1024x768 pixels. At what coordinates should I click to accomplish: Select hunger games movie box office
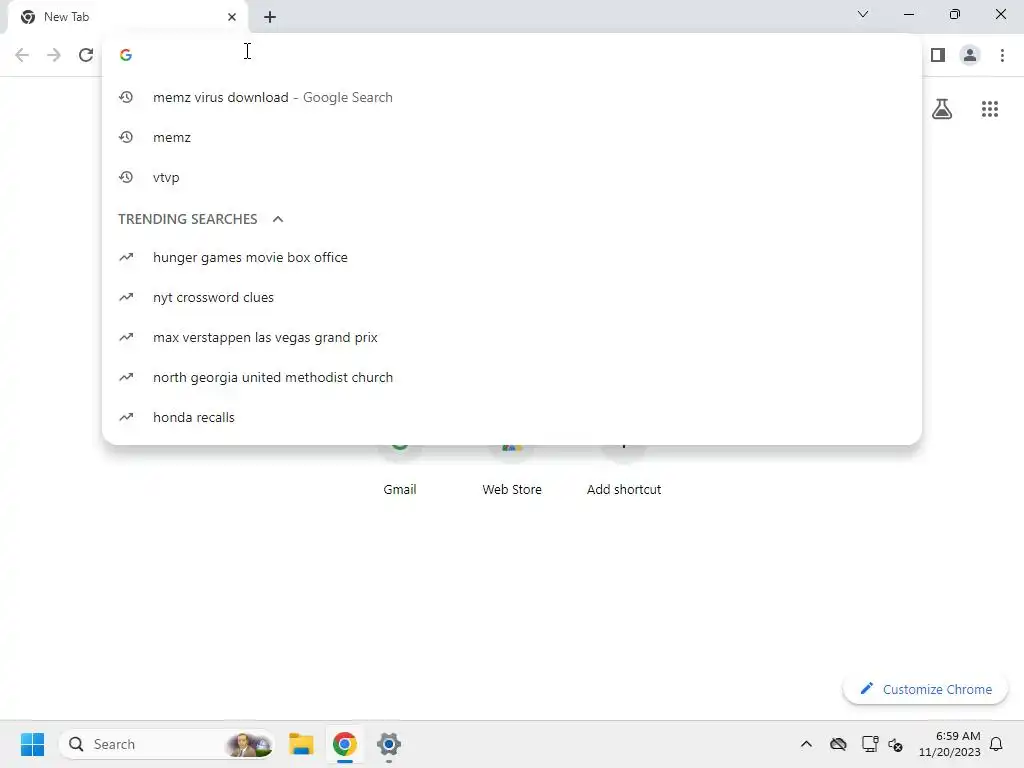[x=511, y=257]
